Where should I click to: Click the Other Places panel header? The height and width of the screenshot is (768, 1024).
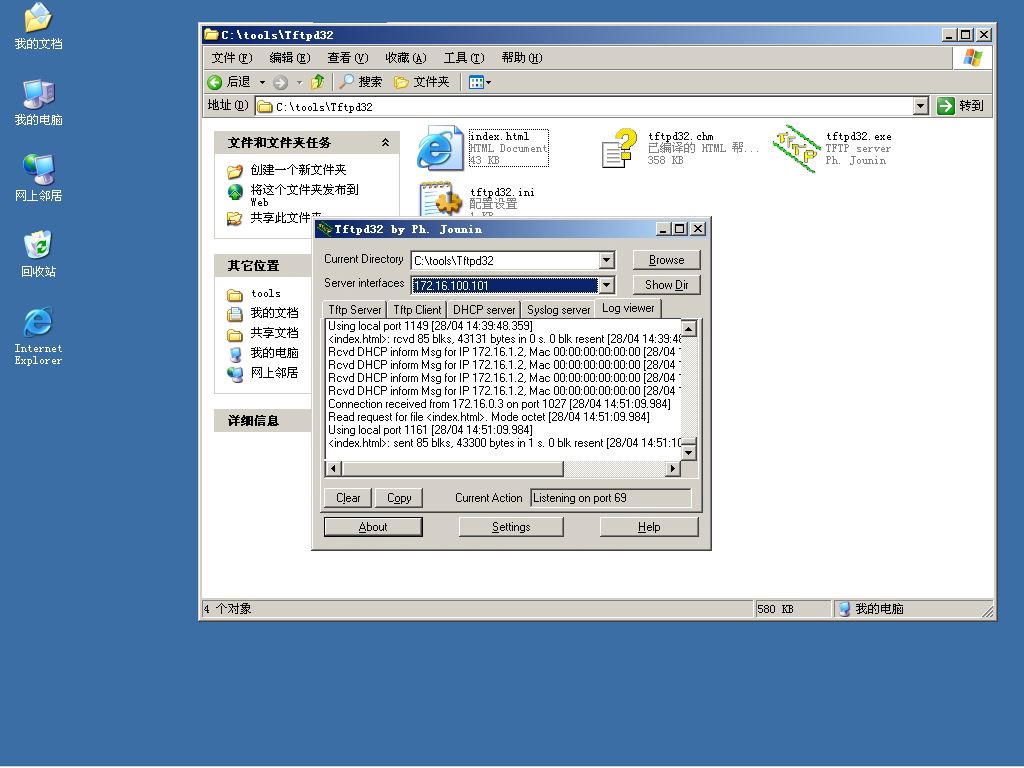click(x=263, y=266)
